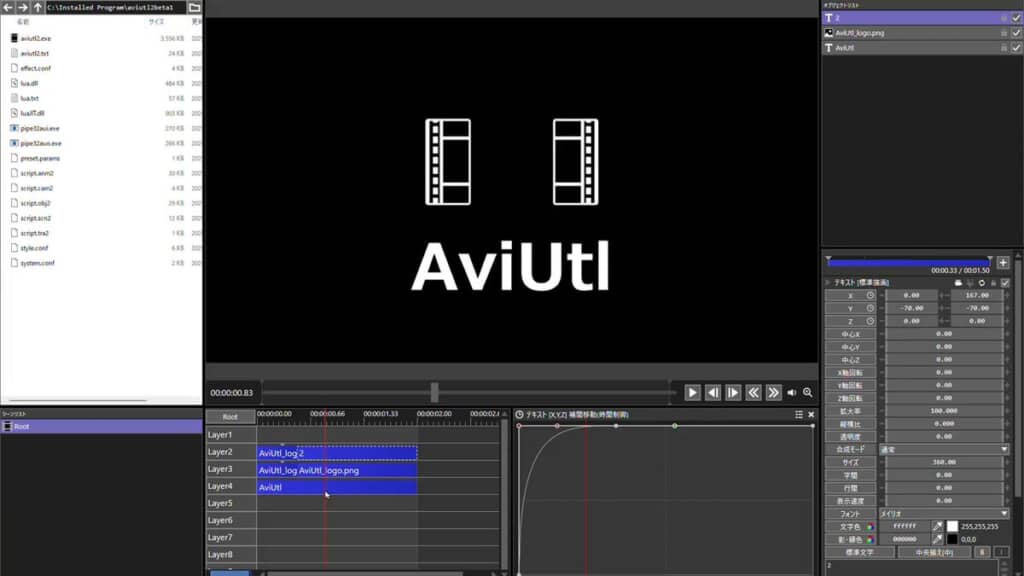Viewport: 1024px width, 576px height.
Task: Click the magnifier zoom icon
Action: click(808, 392)
